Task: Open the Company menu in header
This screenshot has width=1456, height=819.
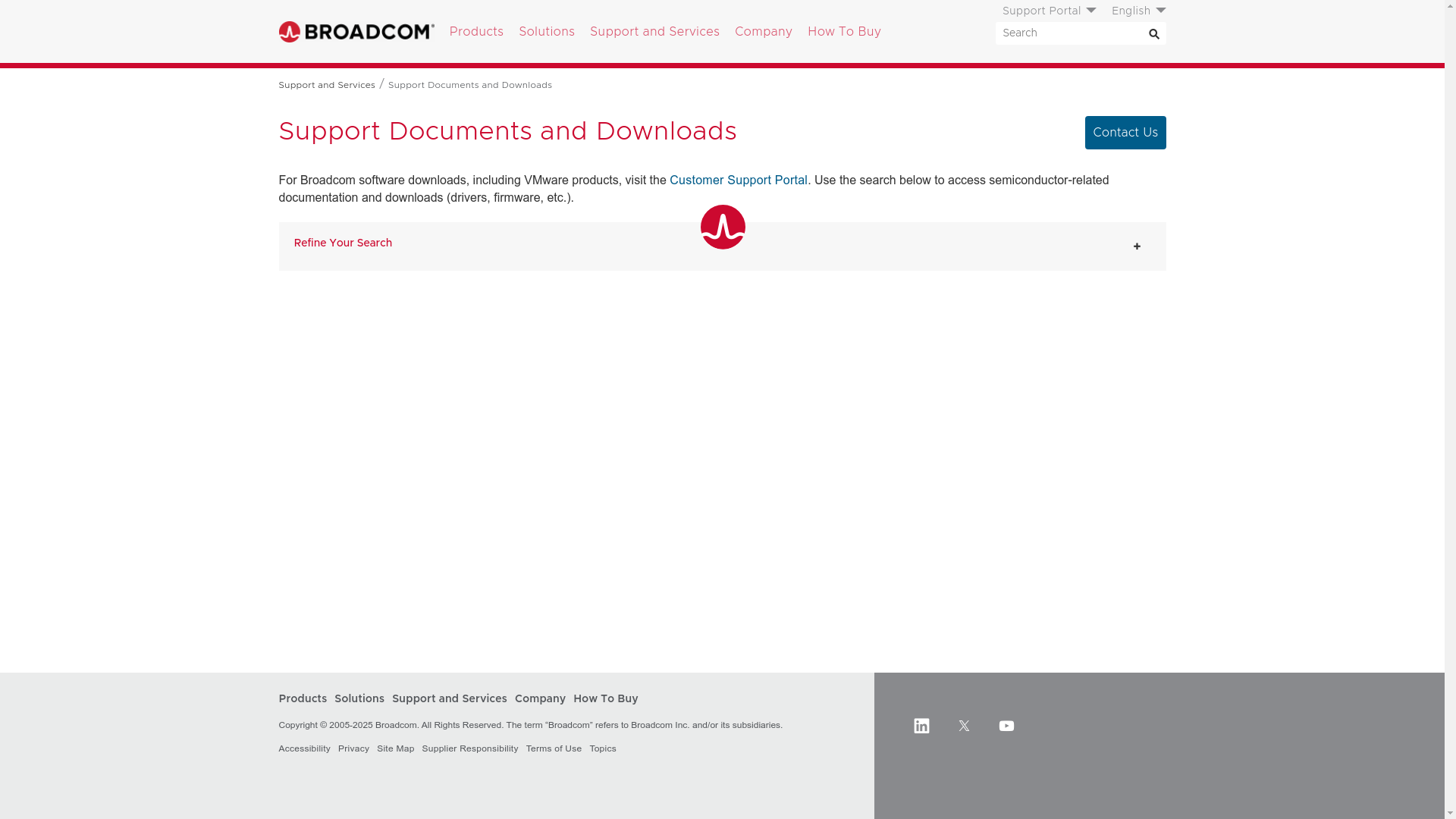Action: tap(763, 32)
